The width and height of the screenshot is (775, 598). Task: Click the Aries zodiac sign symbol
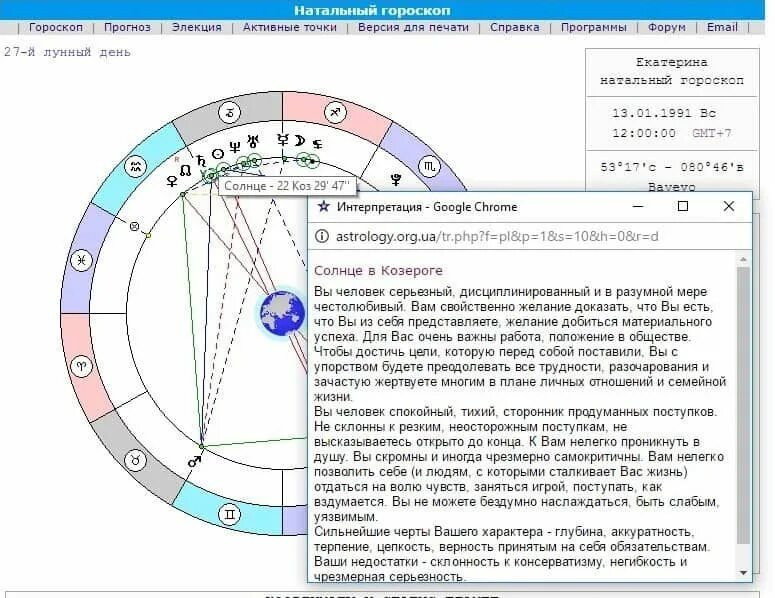(82, 367)
